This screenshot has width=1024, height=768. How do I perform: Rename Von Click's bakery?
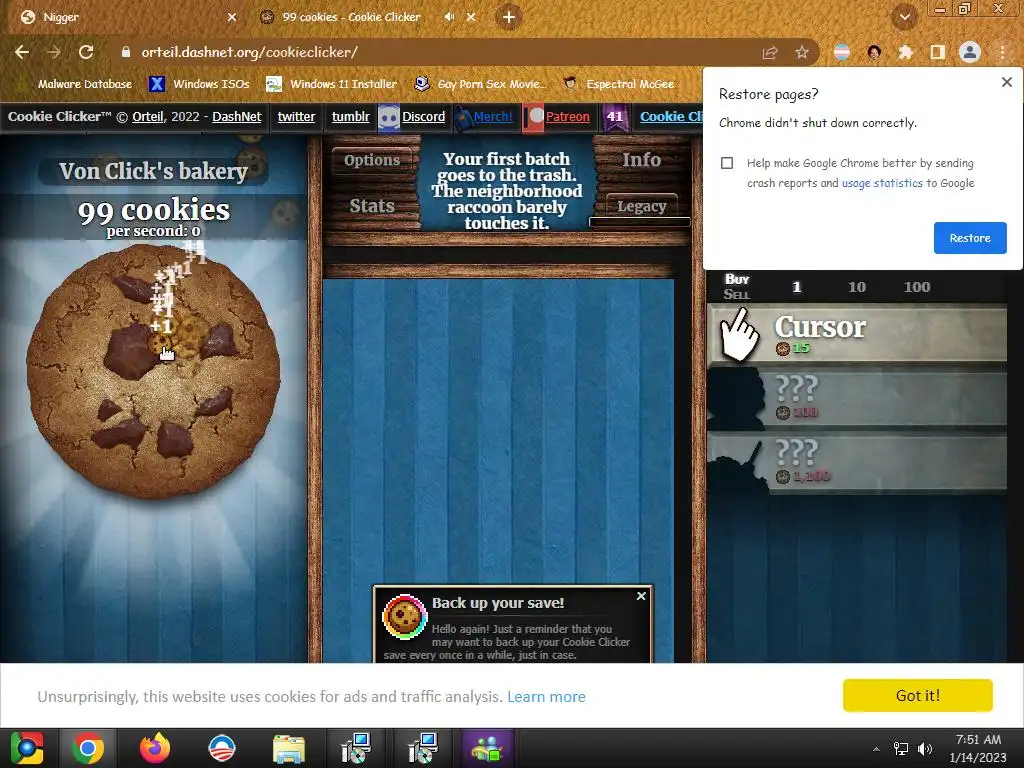pos(153,171)
